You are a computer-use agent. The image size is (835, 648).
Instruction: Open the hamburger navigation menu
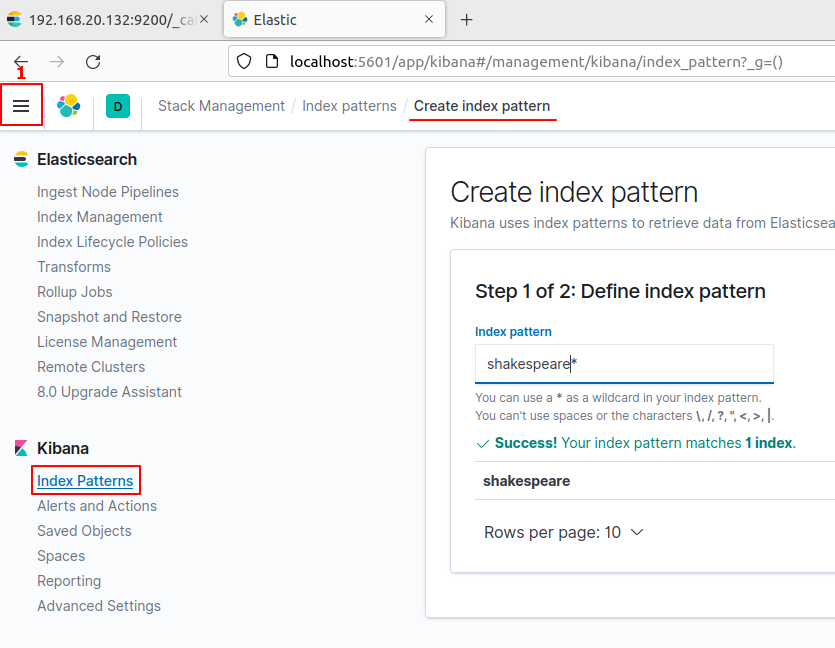pyautogui.click(x=21, y=105)
